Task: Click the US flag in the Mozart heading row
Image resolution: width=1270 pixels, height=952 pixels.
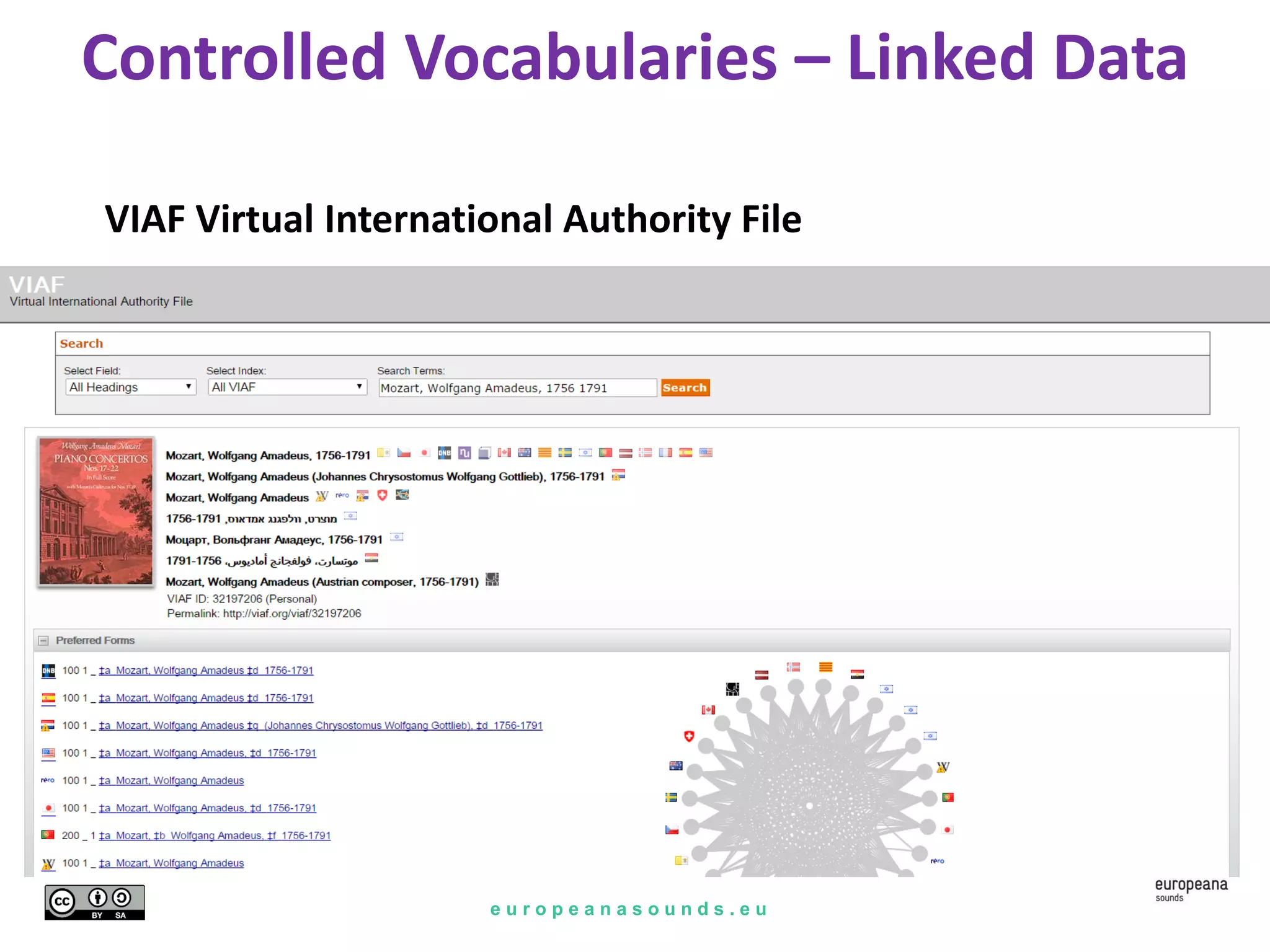Action: (x=706, y=452)
